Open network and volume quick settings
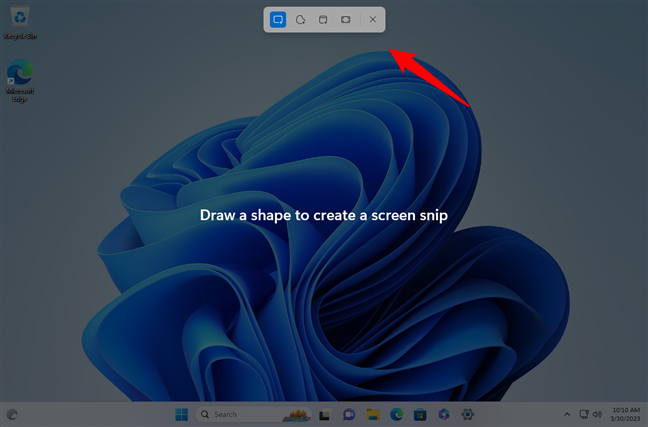Viewport: 648px width, 427px height. tap(590, 414)
